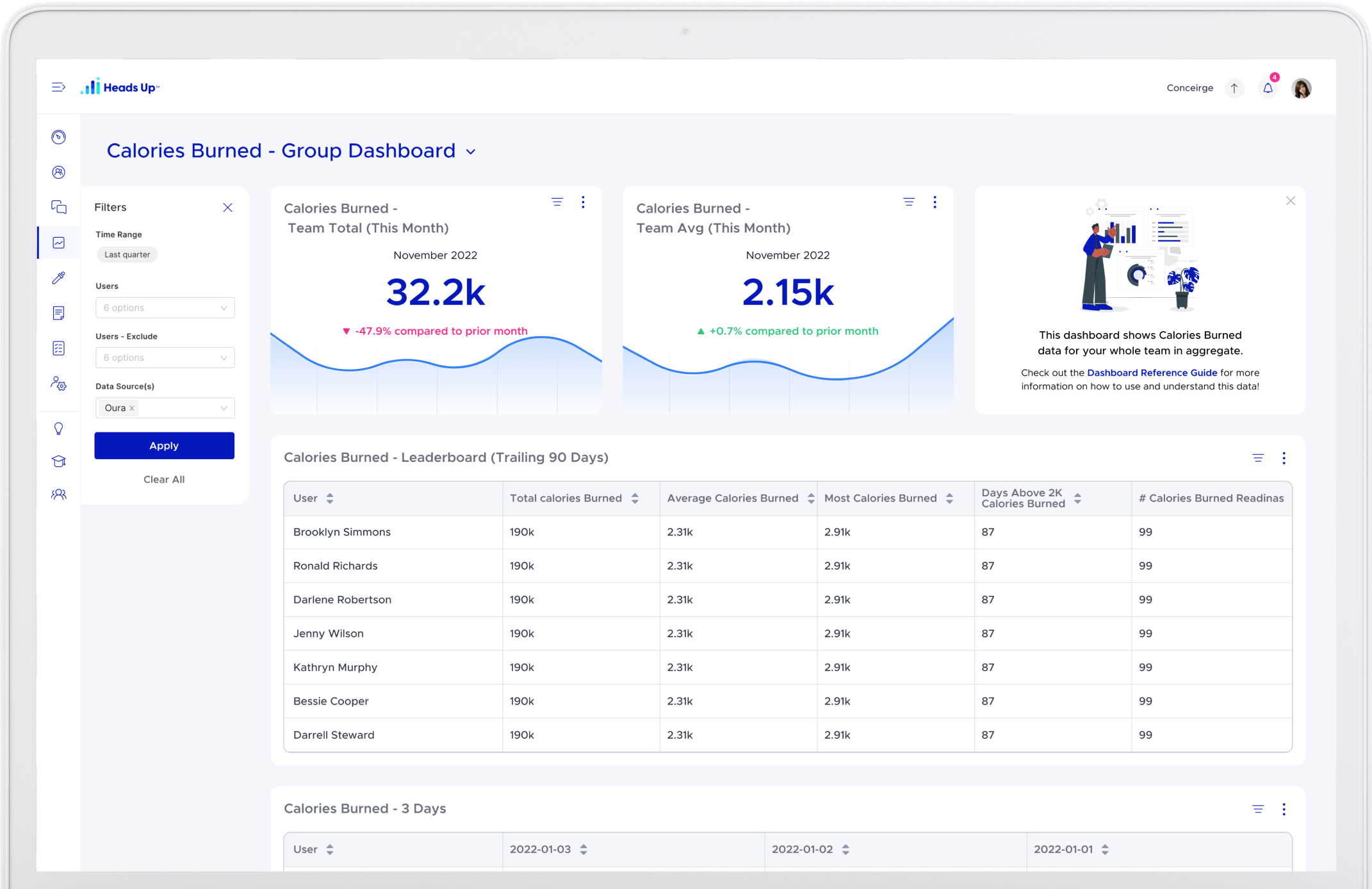The image size is (1372, 889).
Task: Sort by 2022-01-03 column
Action: (584, 849)
